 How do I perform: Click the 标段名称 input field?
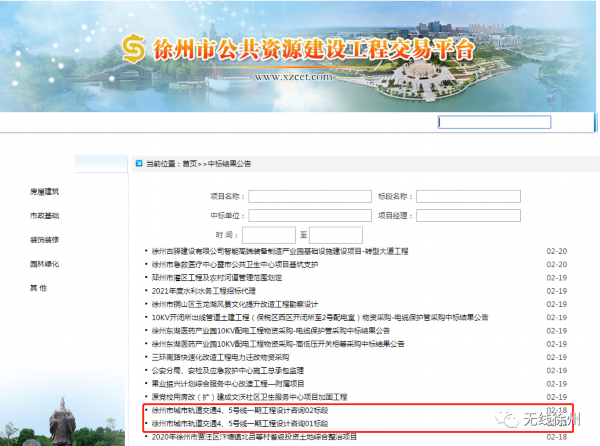point(468,196)
